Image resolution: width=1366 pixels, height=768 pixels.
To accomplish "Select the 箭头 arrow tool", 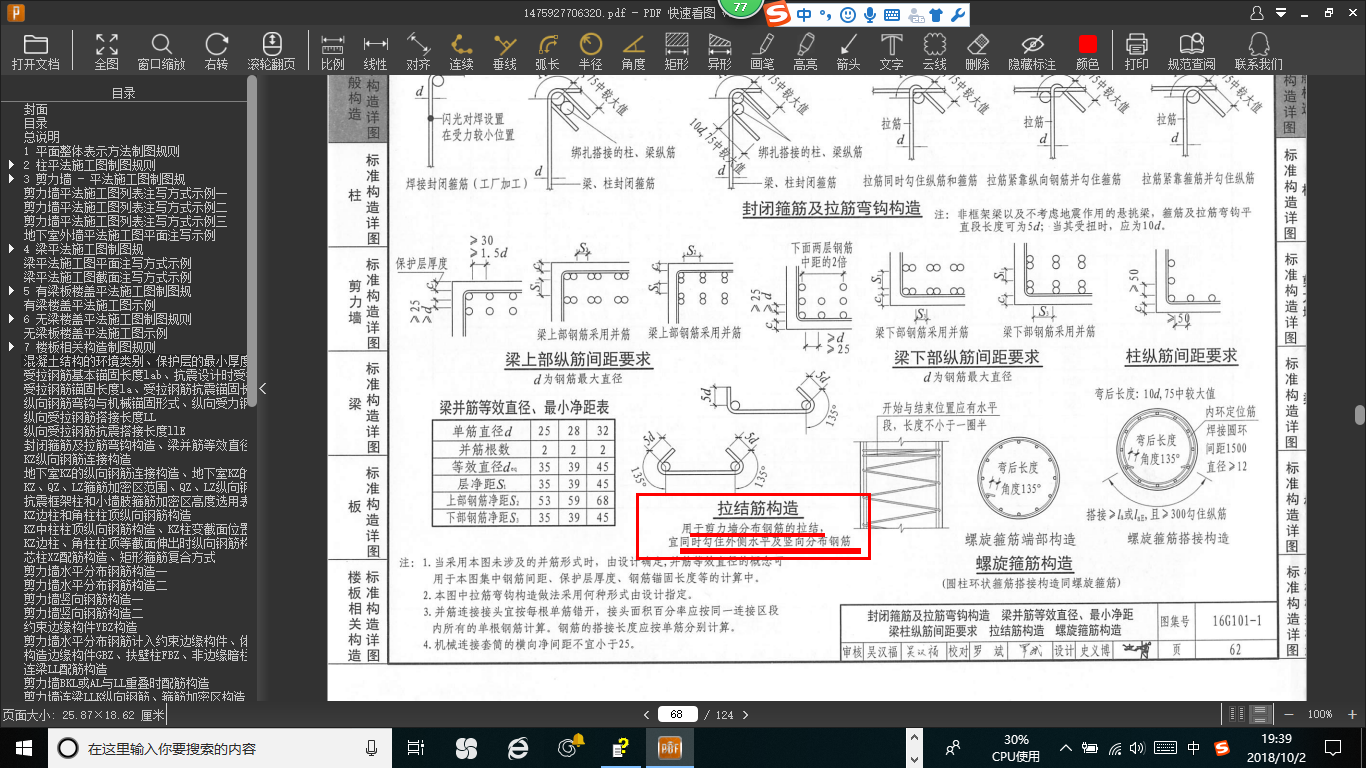I will 848,51.
